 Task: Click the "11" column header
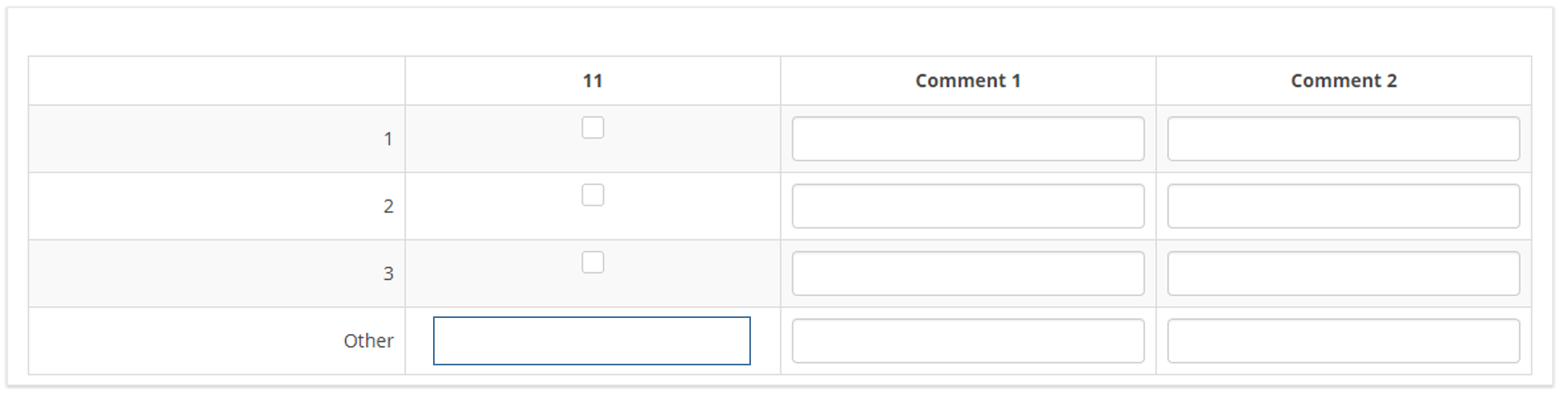(x=592, y=81)
